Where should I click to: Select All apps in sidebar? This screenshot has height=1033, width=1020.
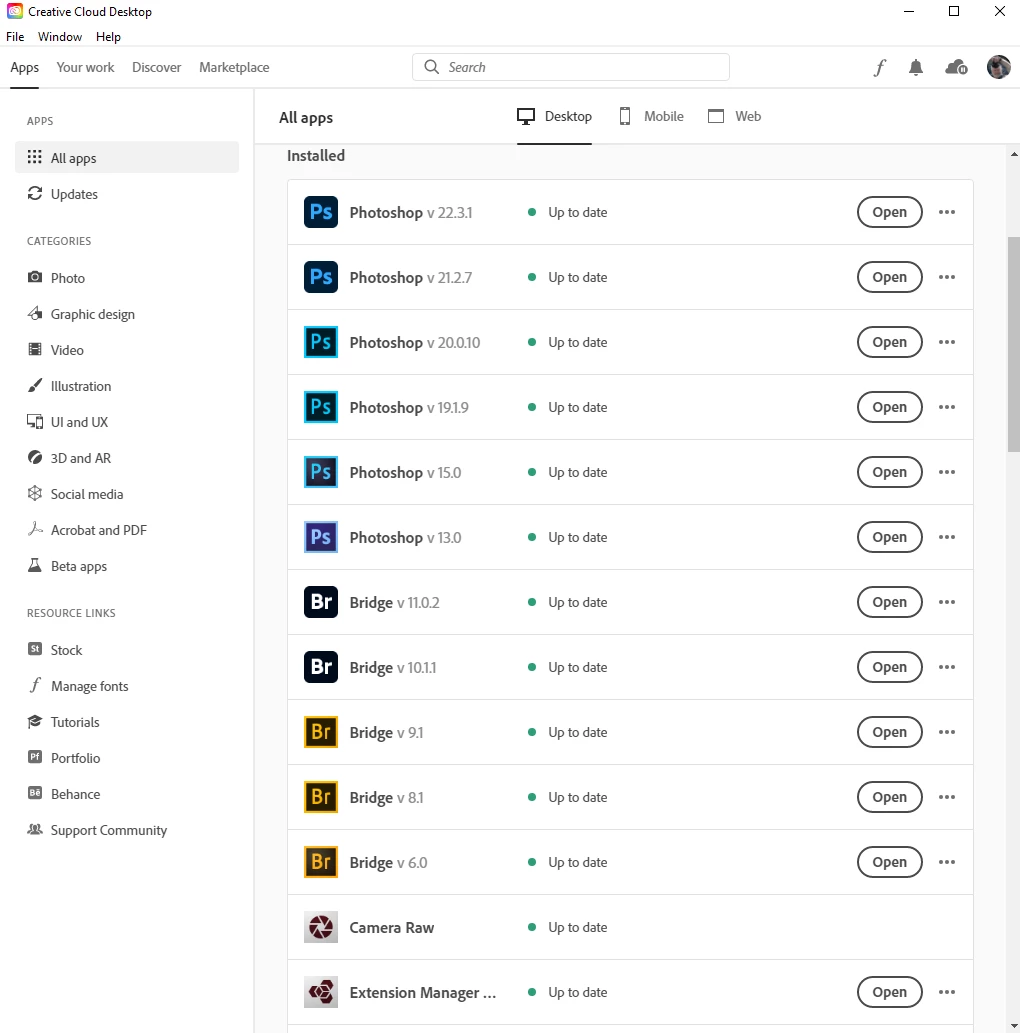(127, 157)
